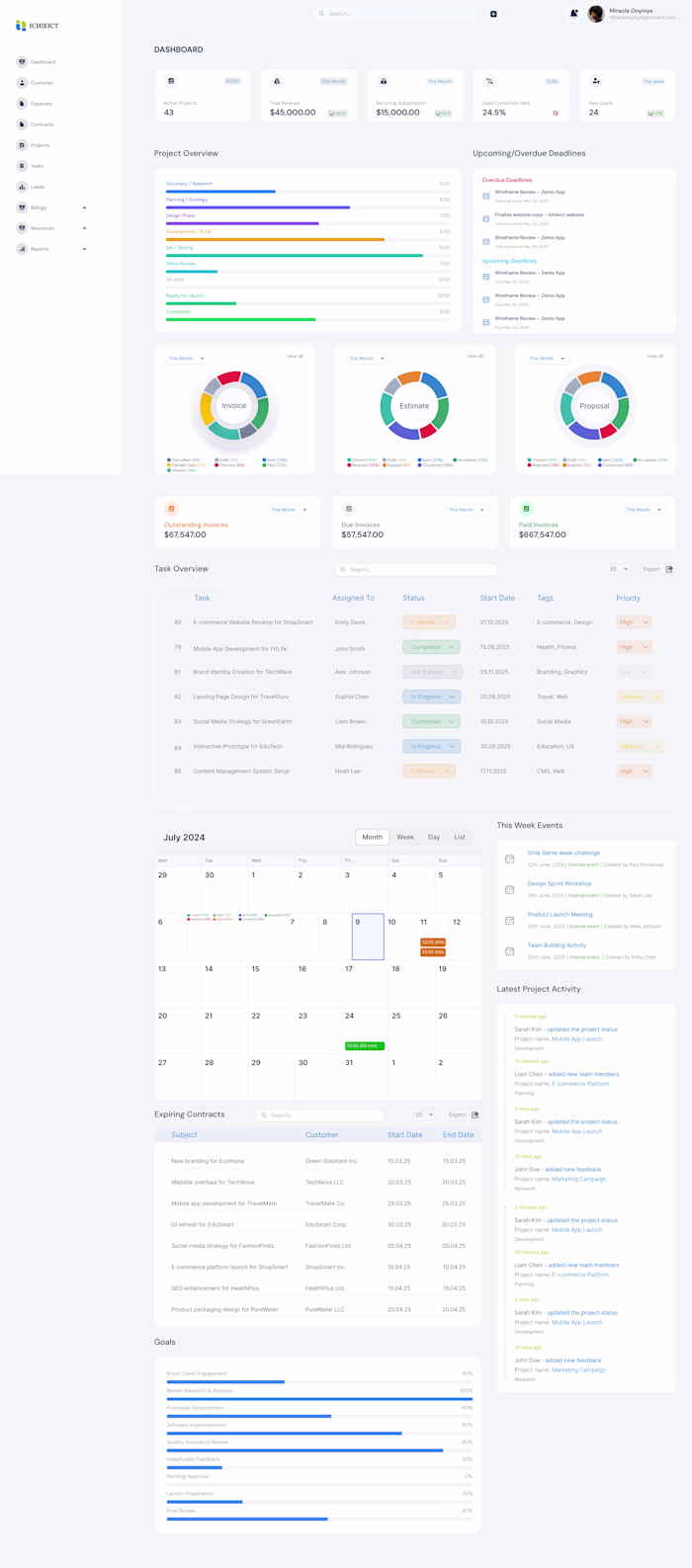Viewport: 692px width, 1568px height.
Task: Expand the Reports submenu arrow
Action: click(x=84, y=249)
